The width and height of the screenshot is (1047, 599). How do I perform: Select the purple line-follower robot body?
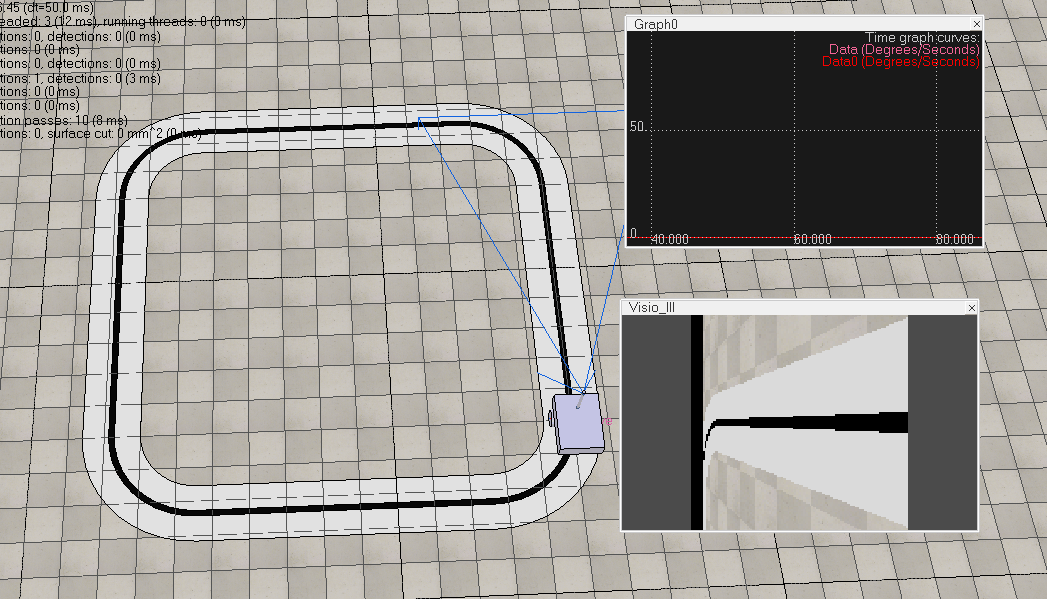point(578,423)
